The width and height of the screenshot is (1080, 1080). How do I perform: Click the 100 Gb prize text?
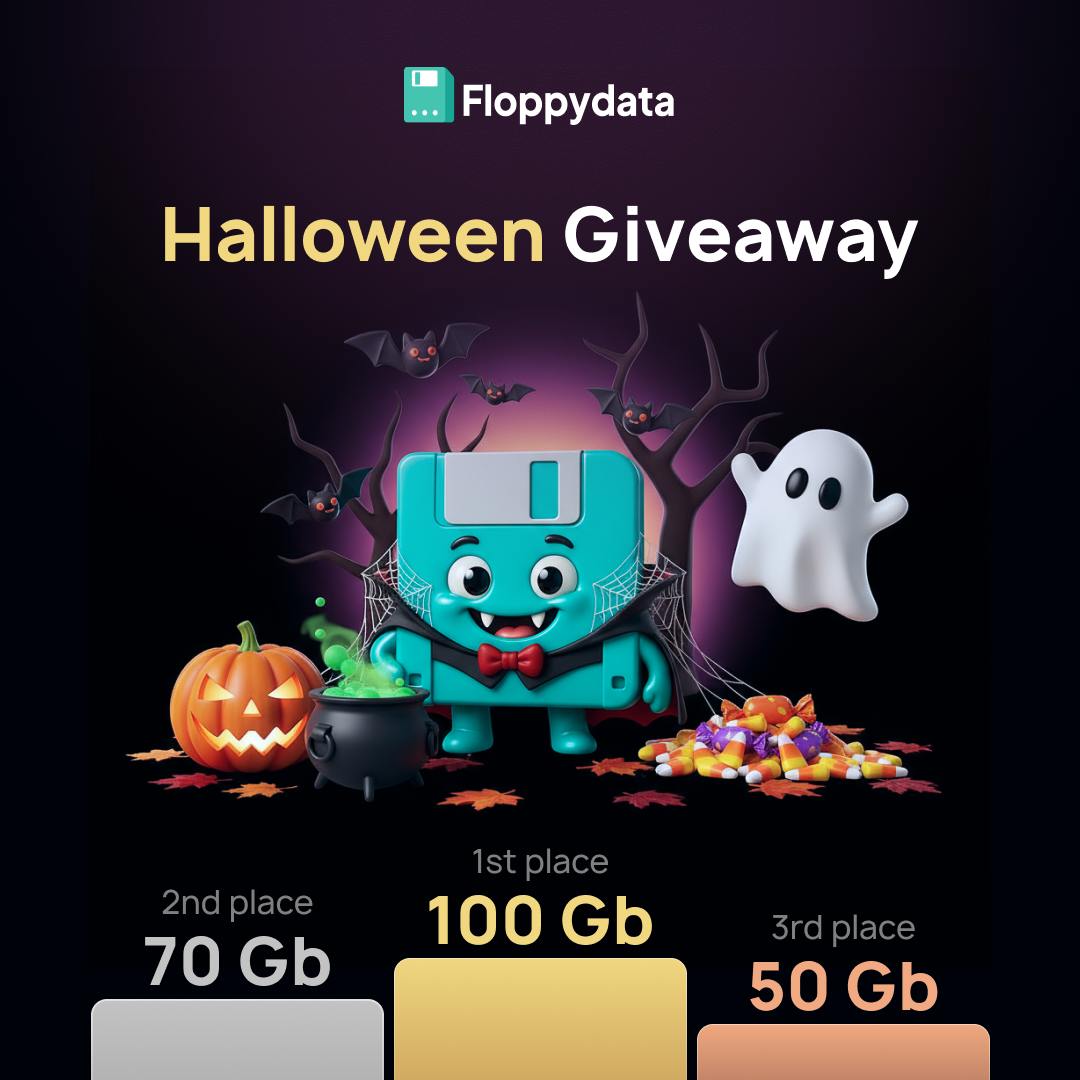point(540,921)
